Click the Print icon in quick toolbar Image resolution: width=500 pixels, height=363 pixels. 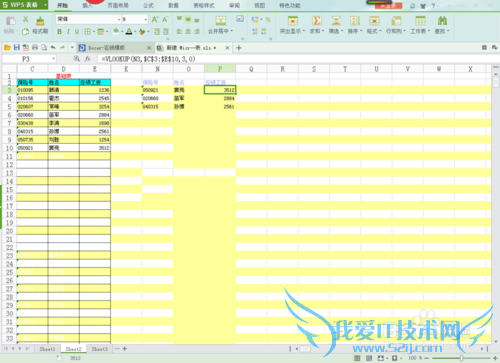(35, 48)
